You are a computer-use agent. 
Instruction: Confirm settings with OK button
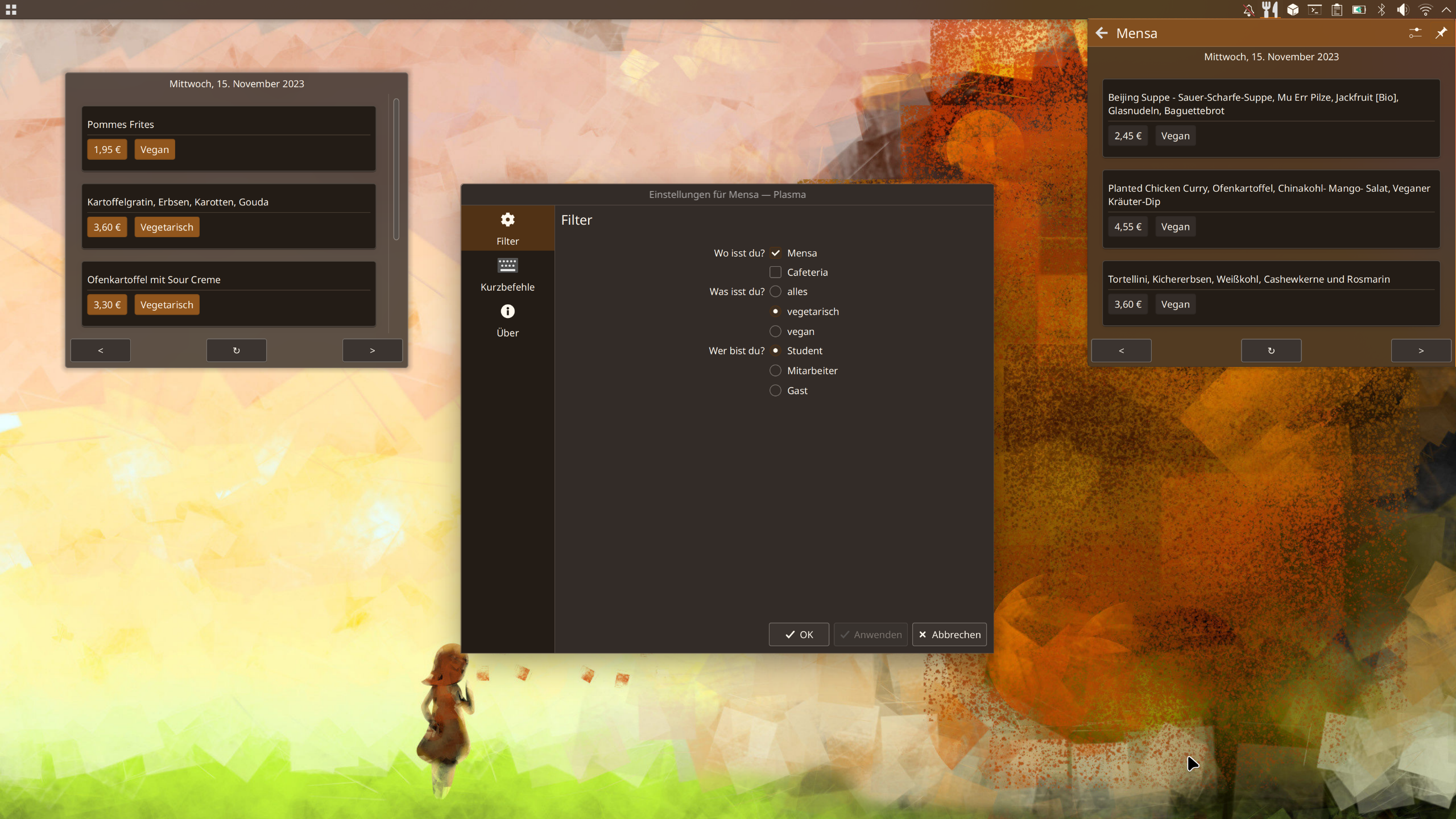pyautogui.click(x=799, y=635)
